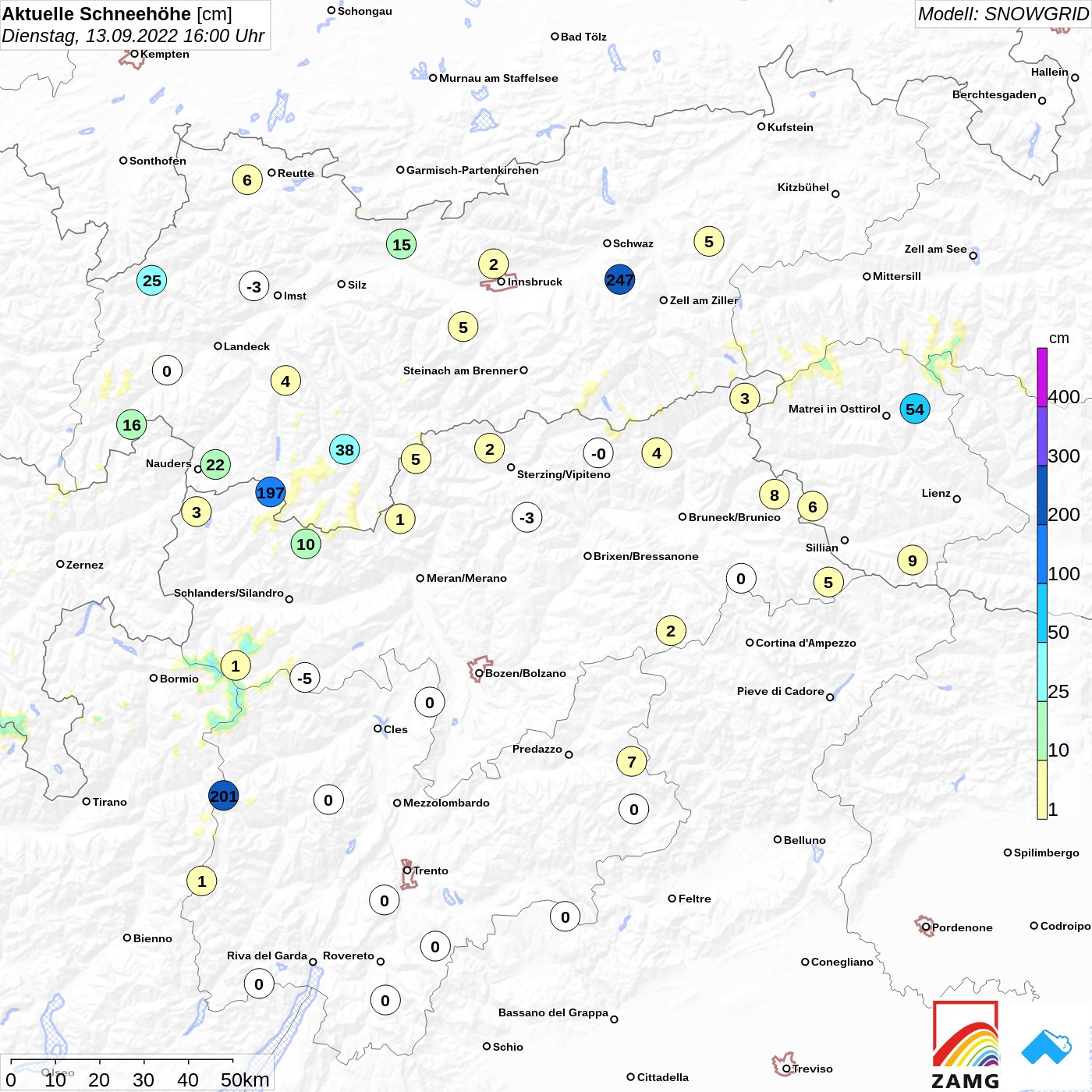Viewport: 1092px width, 1092px height.
Task: Select the 15 cm station marker
Action: coord(402,244)
